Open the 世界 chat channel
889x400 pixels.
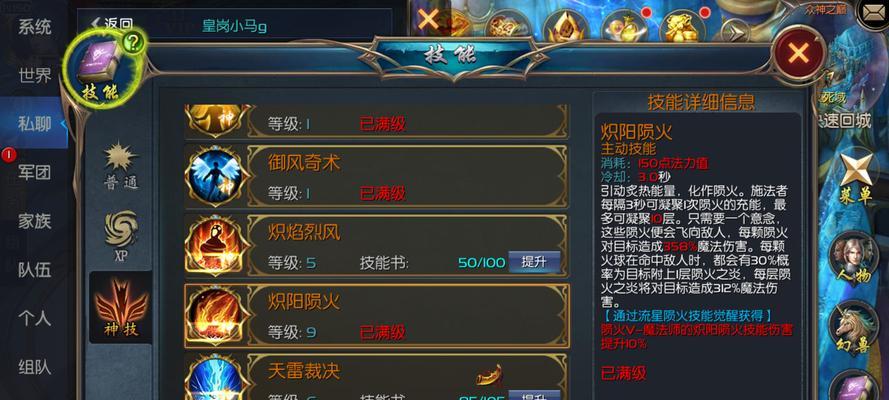[35, 75]
